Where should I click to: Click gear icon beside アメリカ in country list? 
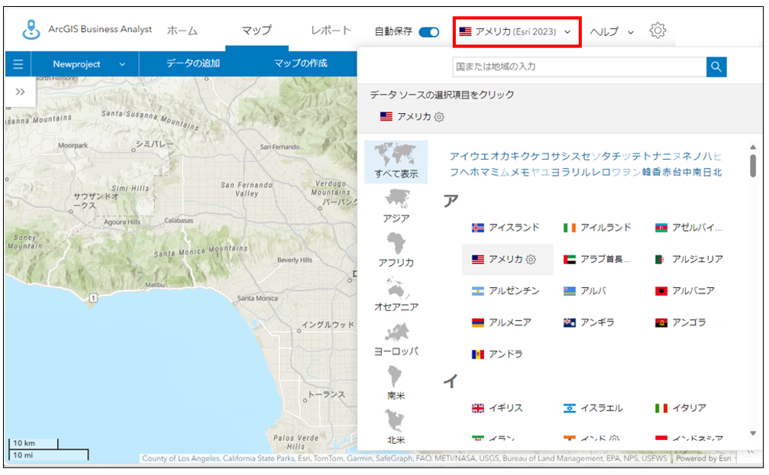click(x=531, y=259)
